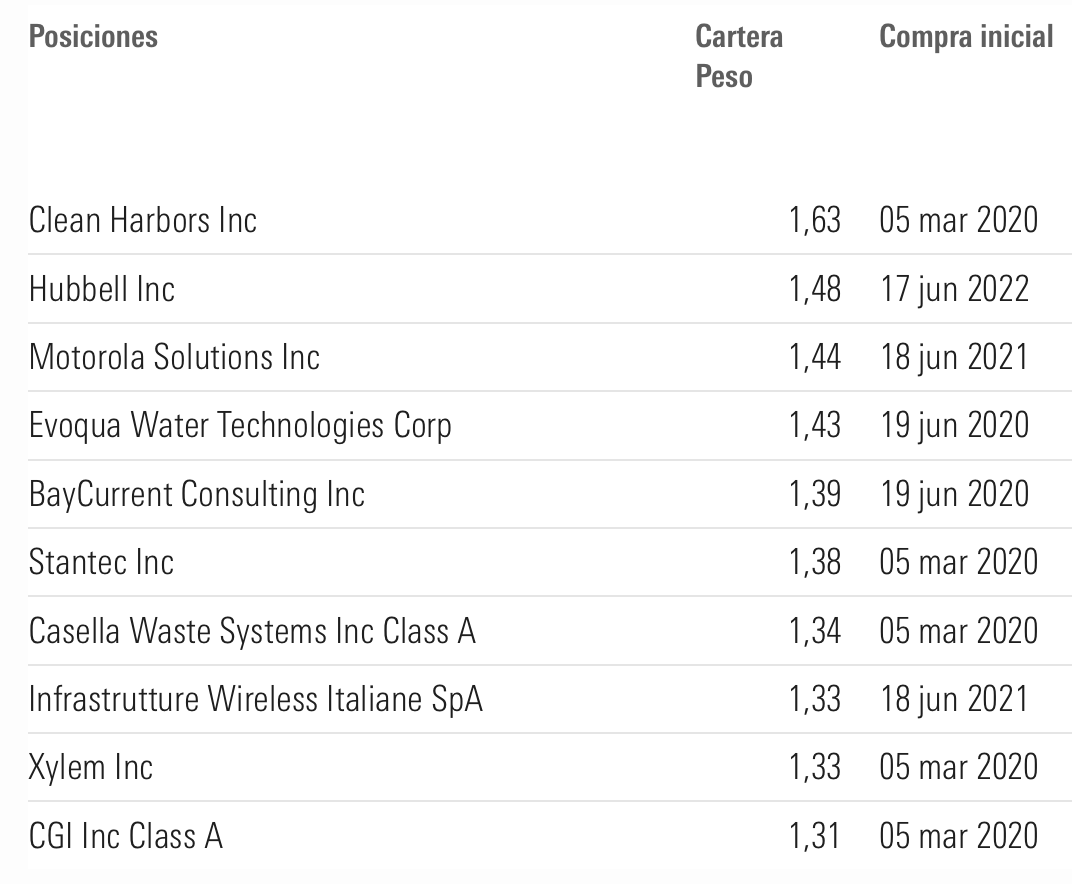Select BayCurrent Consulting Inc row
Viewport: 1072px width, 884px height.
(197, 494)
